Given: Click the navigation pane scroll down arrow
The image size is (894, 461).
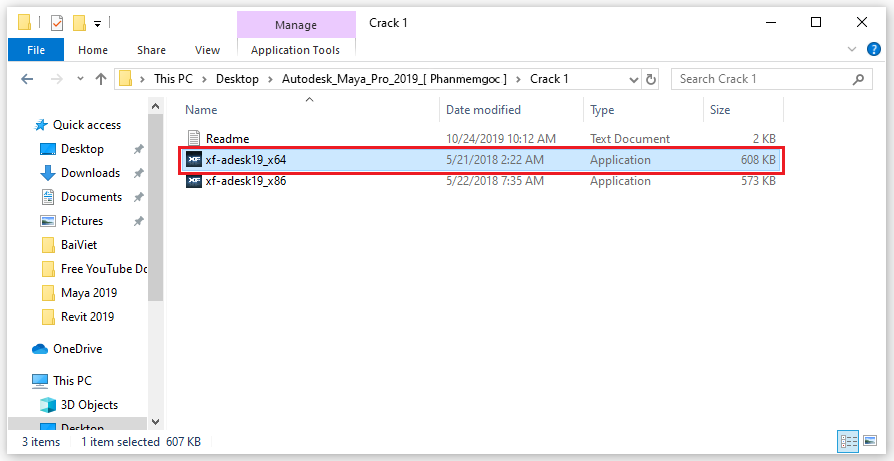Looking at the screenshot, I should coord(155,421).
